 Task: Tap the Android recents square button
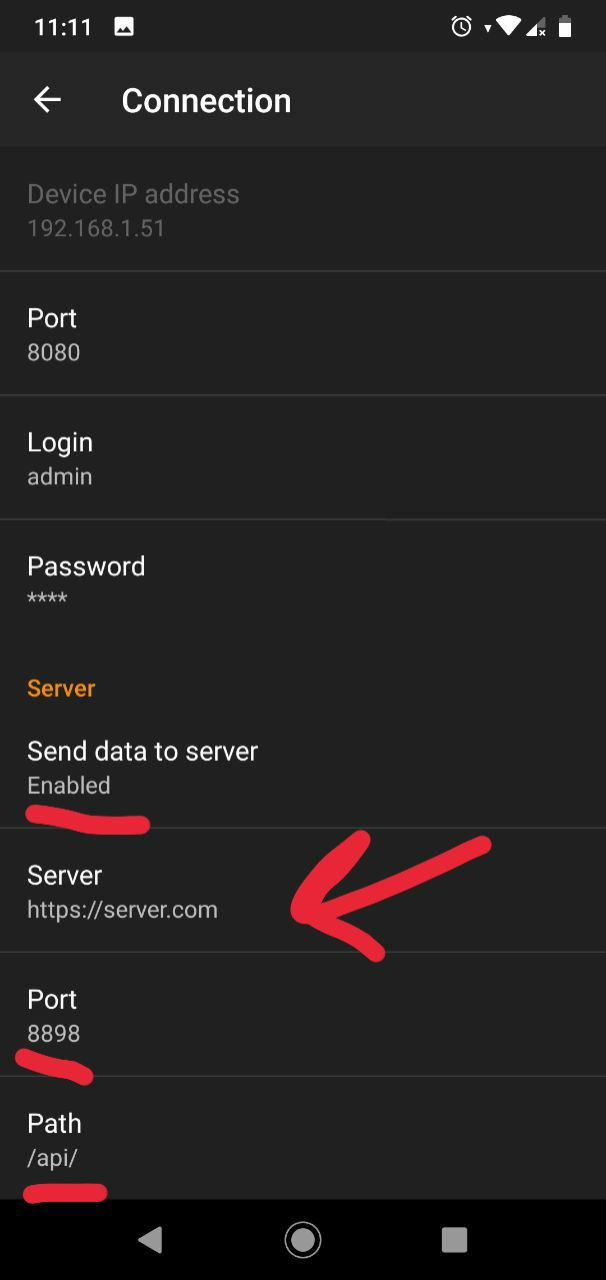tap(455, 1240)
